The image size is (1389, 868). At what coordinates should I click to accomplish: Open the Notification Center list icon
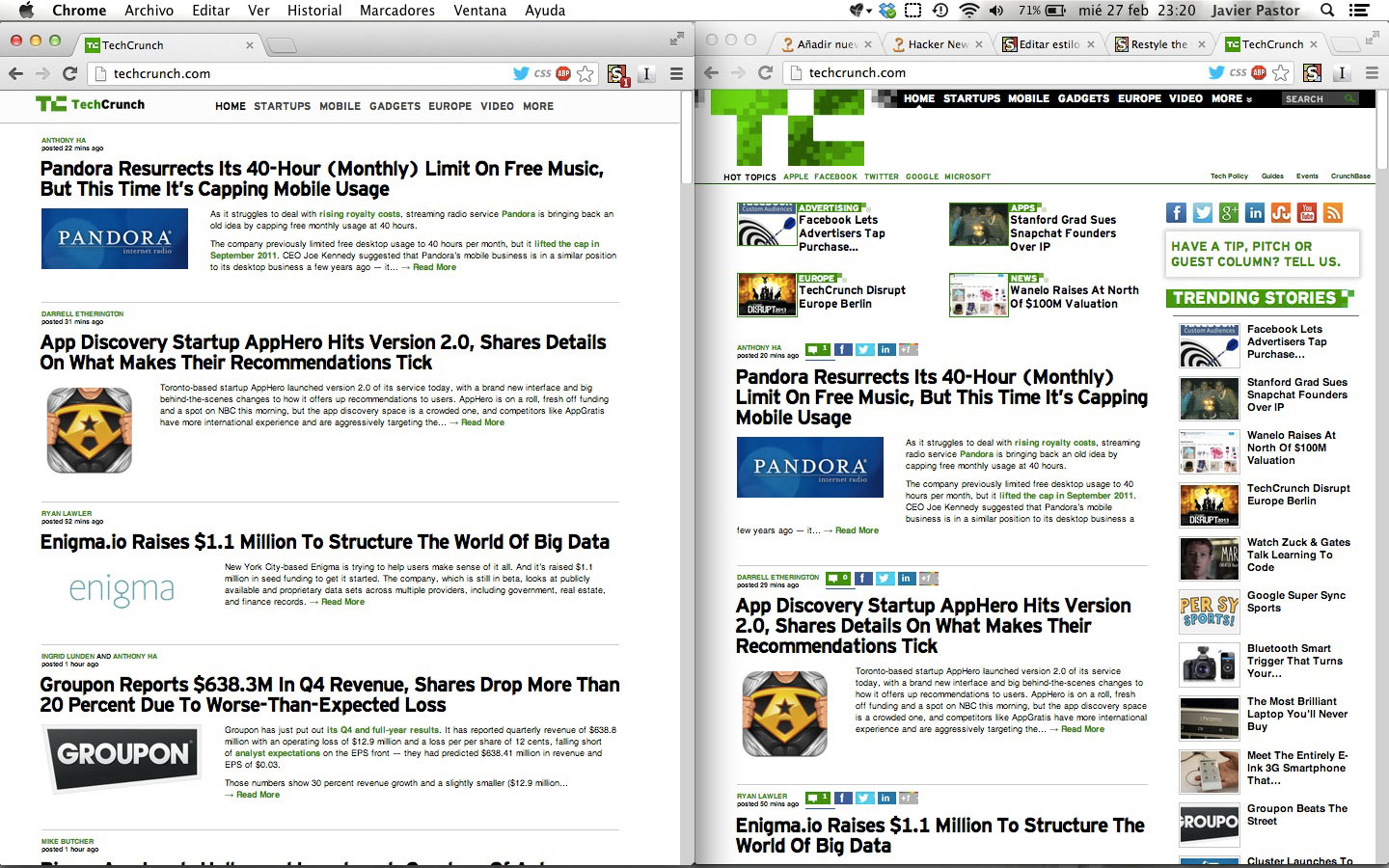[1360, 11]
